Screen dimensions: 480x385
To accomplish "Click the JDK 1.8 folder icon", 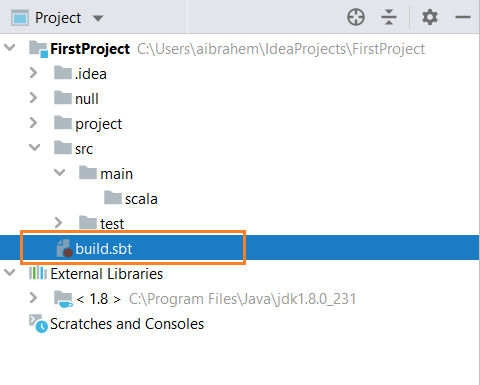I will click(x=63, y=299).
